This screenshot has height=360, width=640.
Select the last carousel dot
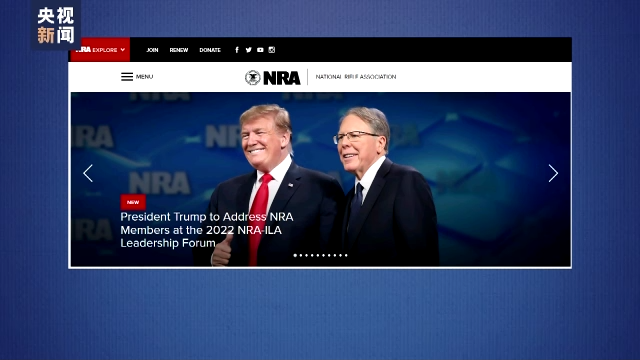coord(346,256)
